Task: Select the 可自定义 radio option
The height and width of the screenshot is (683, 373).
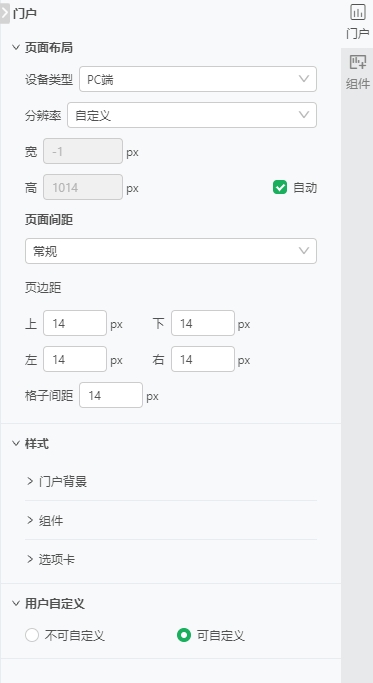Action: [183, 635]
